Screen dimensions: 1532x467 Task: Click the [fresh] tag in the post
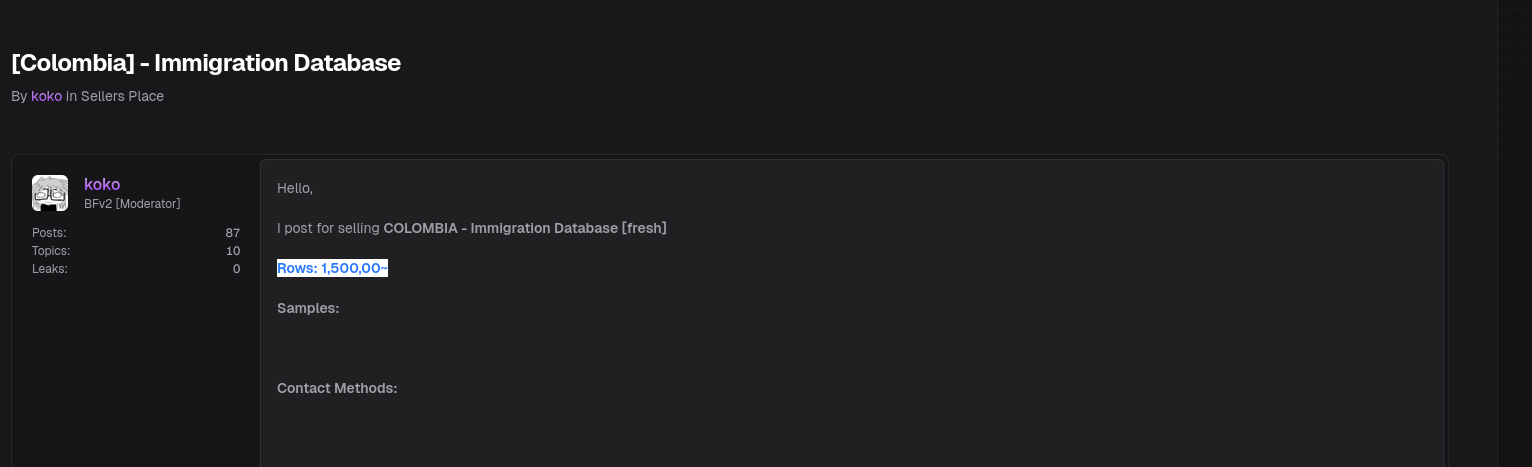tap(644, 228)
